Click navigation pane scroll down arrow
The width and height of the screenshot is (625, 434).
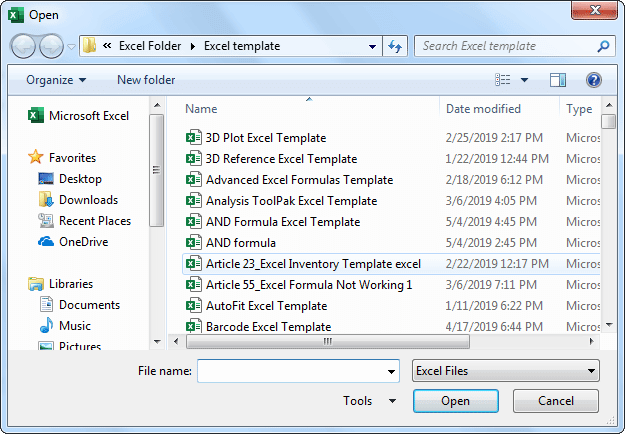[x=157, y=342]
